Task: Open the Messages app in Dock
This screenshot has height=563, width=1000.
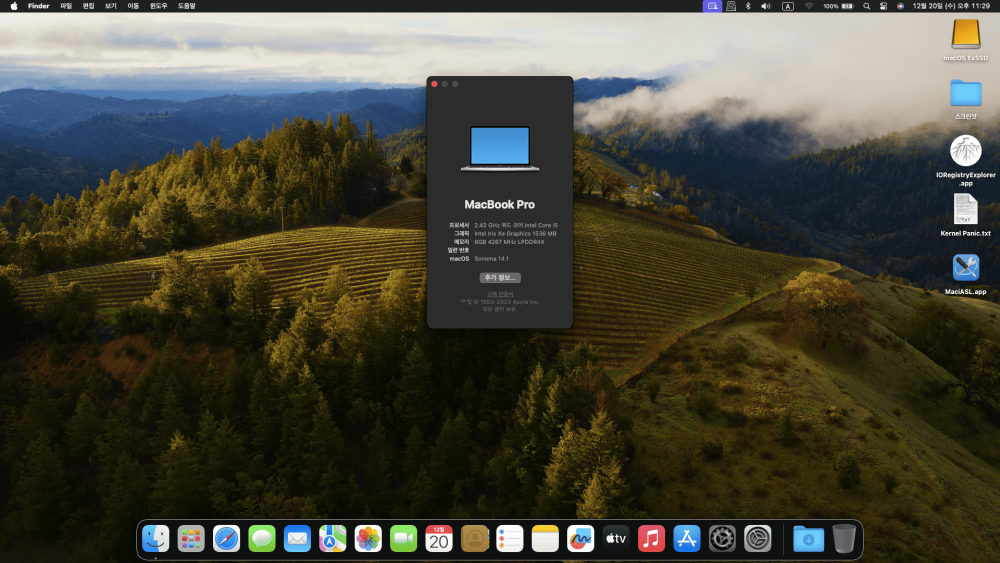Action: tap(261, 539)
